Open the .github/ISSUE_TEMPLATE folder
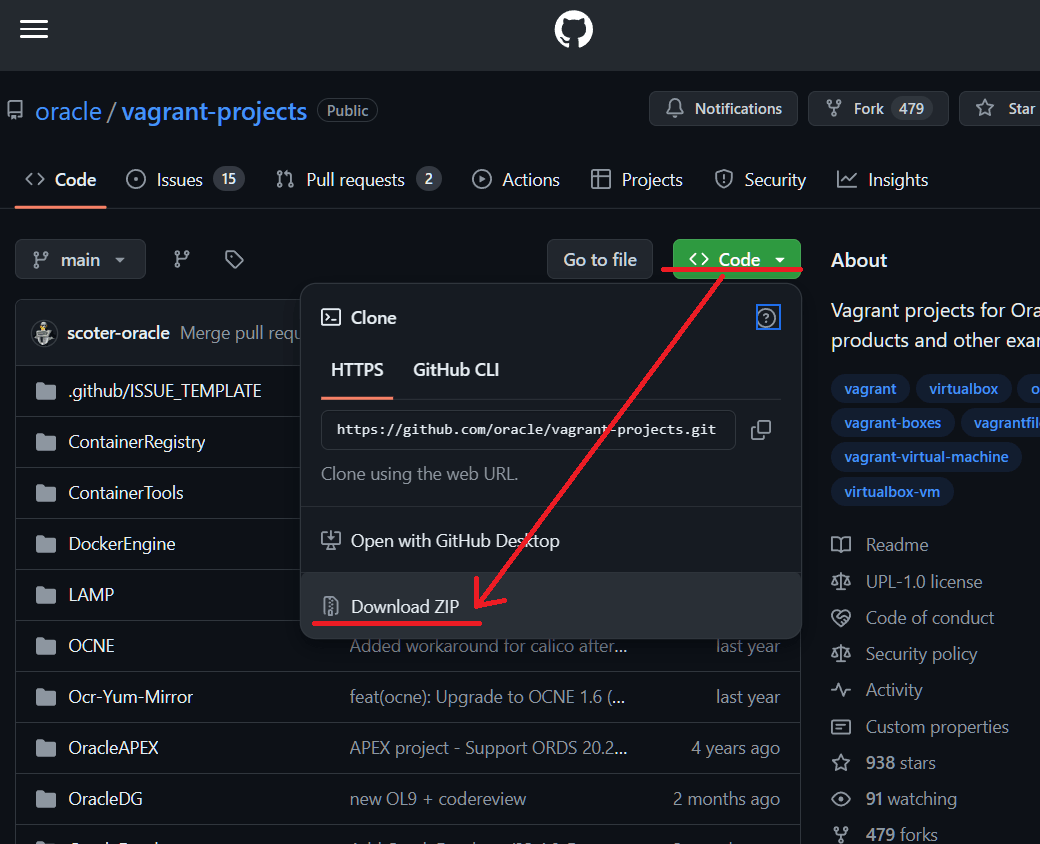This screenshot has width=1040, height=844. pos(164,391)
